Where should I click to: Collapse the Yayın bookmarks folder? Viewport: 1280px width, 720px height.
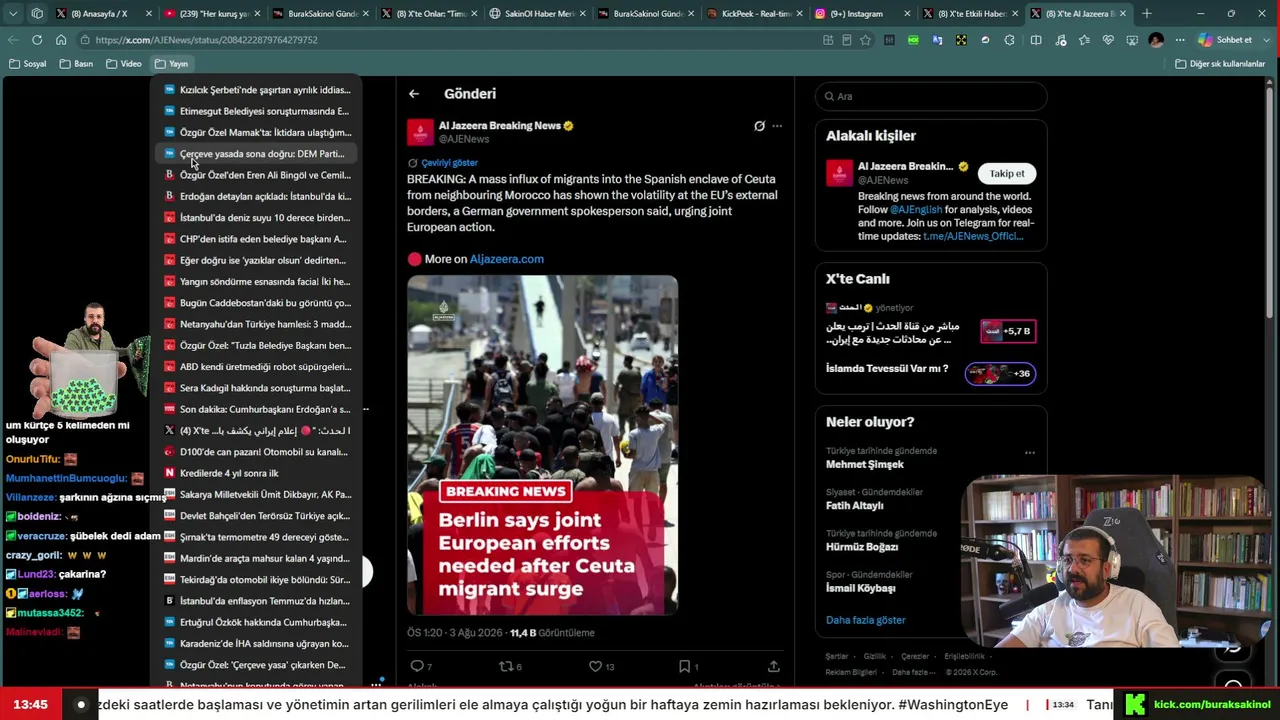tap(172, 64)
